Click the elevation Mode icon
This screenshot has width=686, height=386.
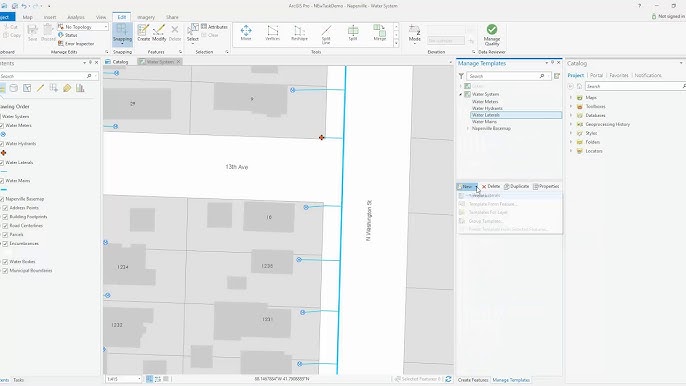click(x=414, y=34)
